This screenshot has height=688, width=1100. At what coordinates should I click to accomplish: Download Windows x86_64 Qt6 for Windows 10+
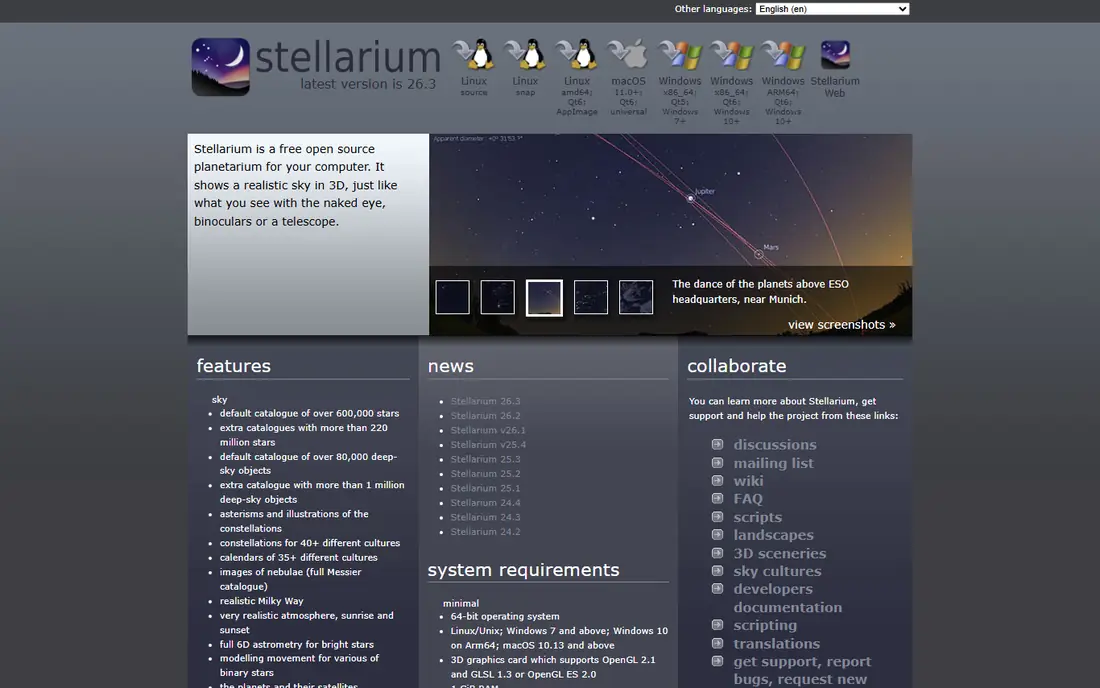[732, 81]
